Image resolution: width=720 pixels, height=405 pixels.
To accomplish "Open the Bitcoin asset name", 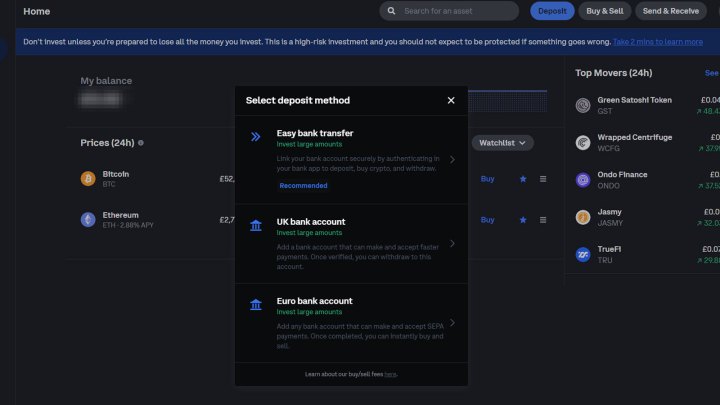I will [x=116, y=174].
